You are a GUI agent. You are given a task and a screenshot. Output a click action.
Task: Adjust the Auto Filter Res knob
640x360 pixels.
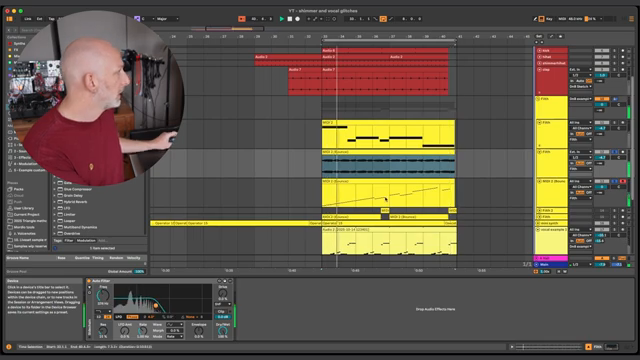click(x=103, y=331)
